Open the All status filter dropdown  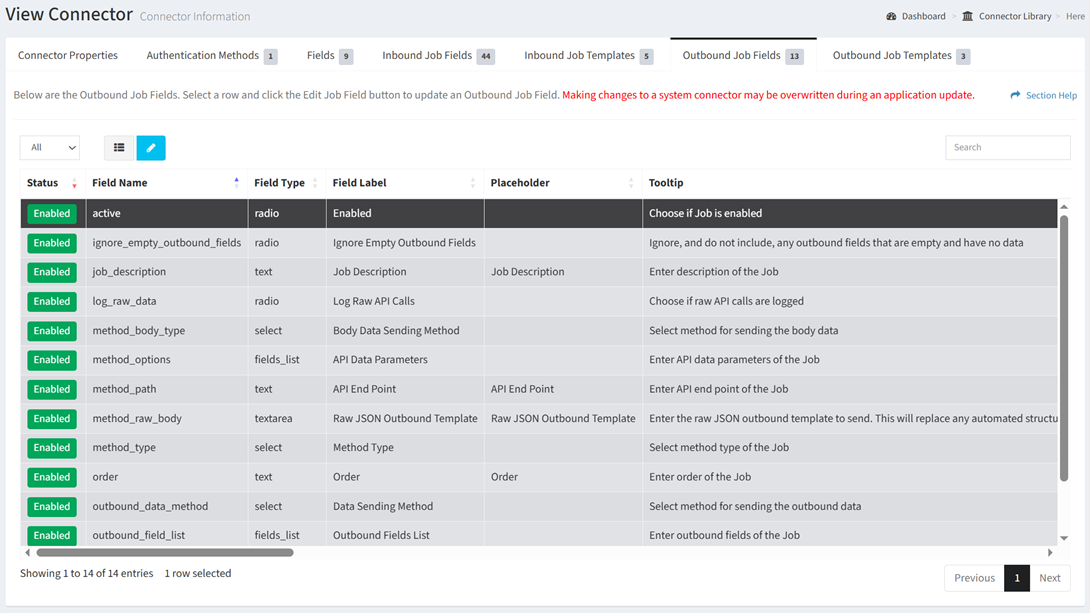(x=50, y=148)
